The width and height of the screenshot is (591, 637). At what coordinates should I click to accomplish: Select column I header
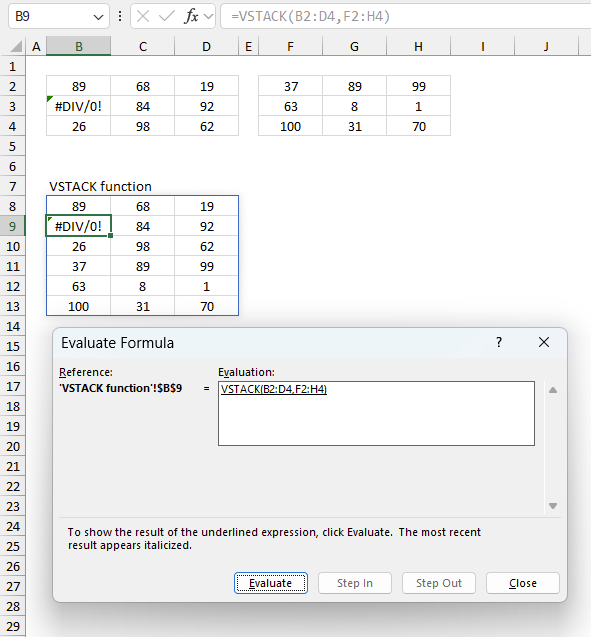483,46
